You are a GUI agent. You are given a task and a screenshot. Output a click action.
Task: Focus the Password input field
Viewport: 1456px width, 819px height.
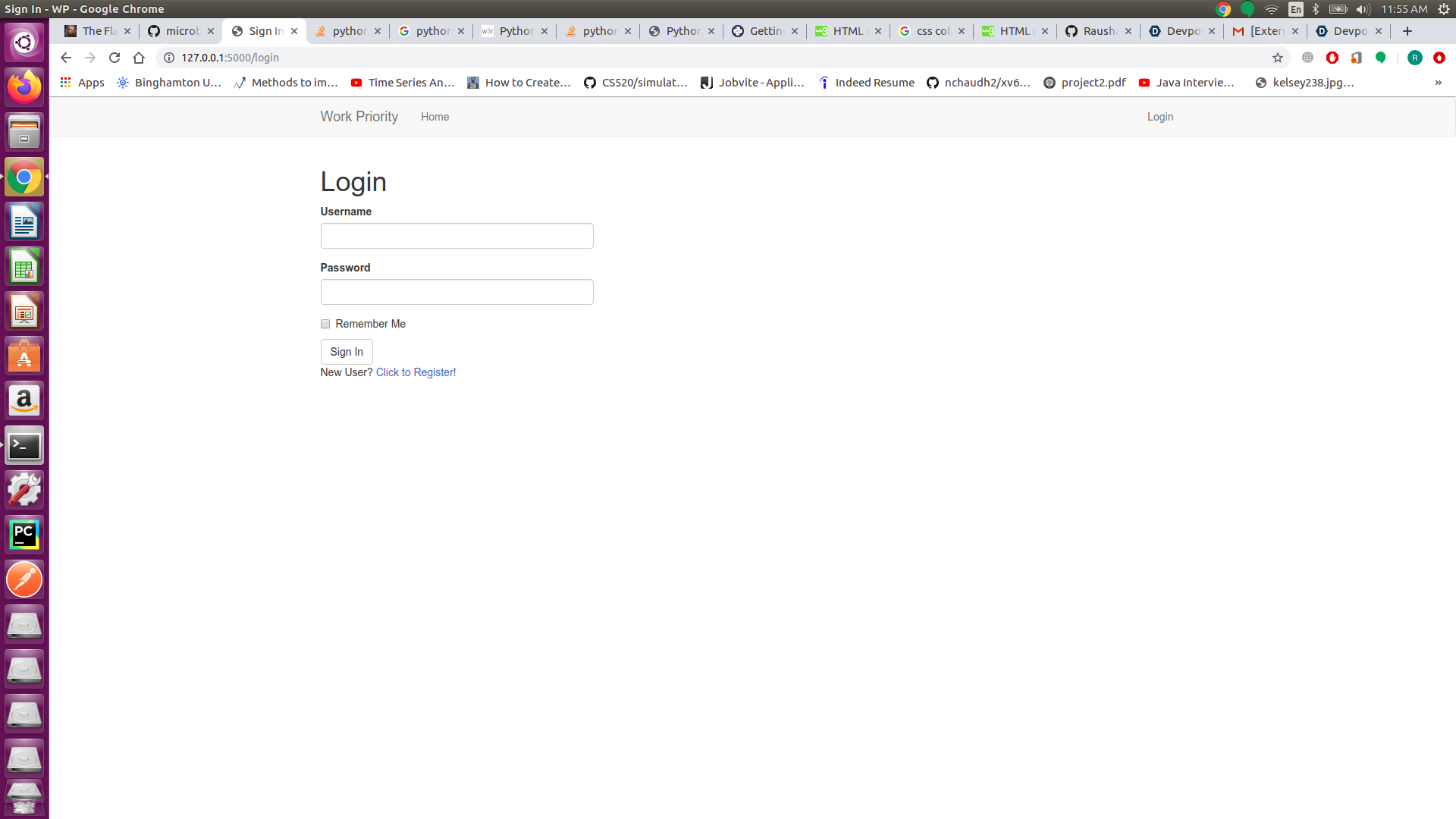457,292
